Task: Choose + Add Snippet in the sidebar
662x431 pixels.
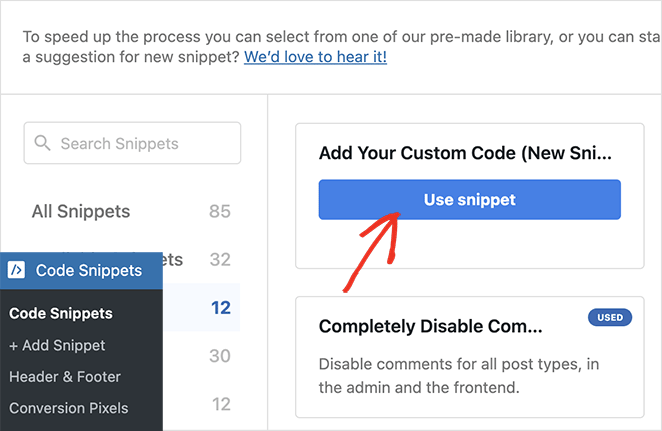Action: point(57,345)
